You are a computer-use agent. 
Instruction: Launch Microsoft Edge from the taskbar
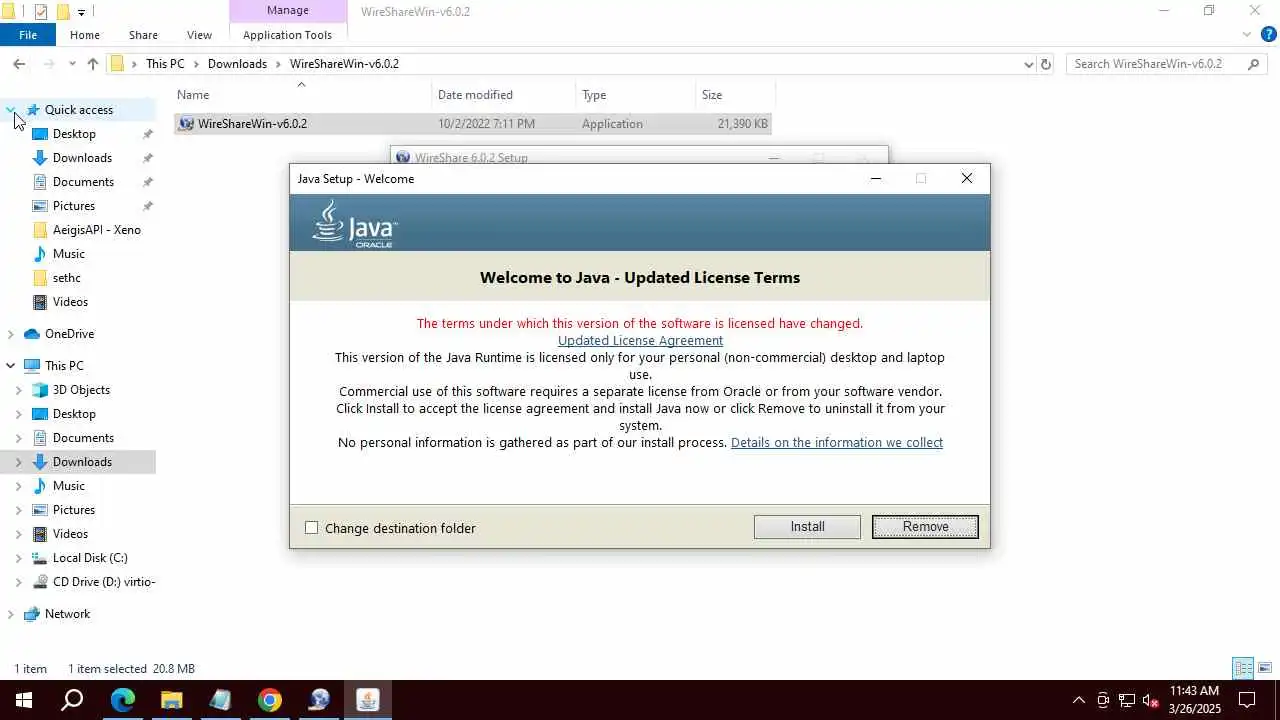point(122,700)
